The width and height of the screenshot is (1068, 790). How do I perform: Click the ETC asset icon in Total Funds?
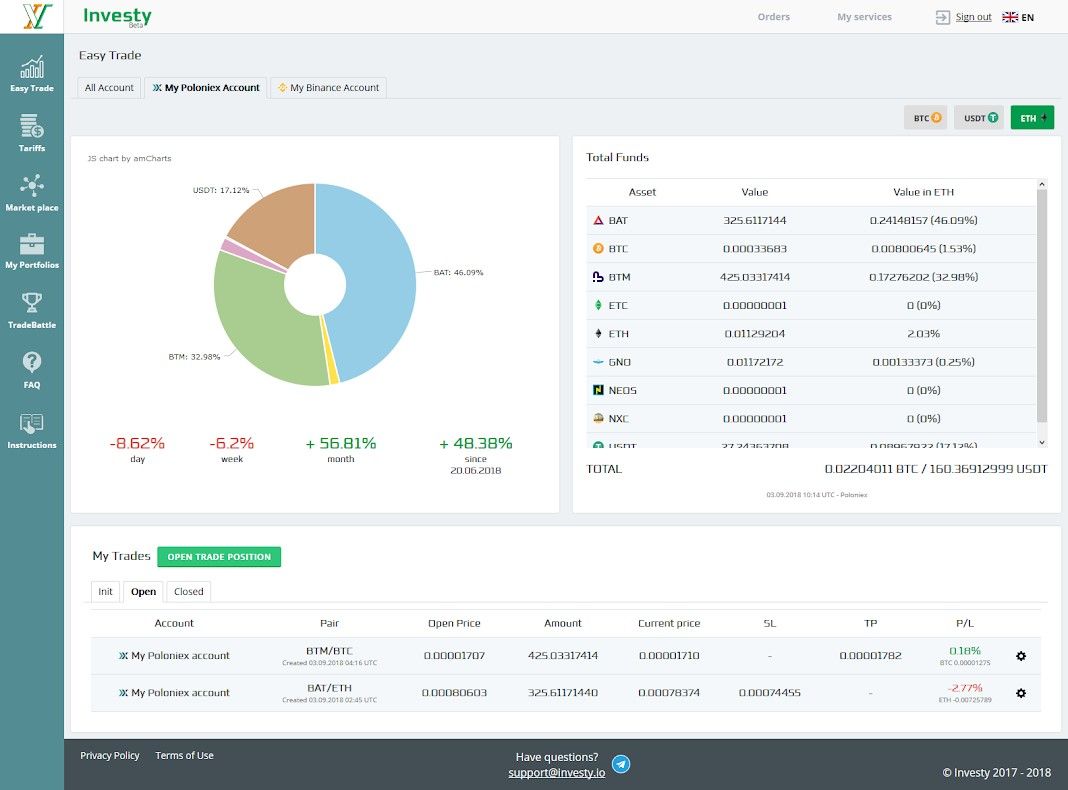(x=598, y=305)
